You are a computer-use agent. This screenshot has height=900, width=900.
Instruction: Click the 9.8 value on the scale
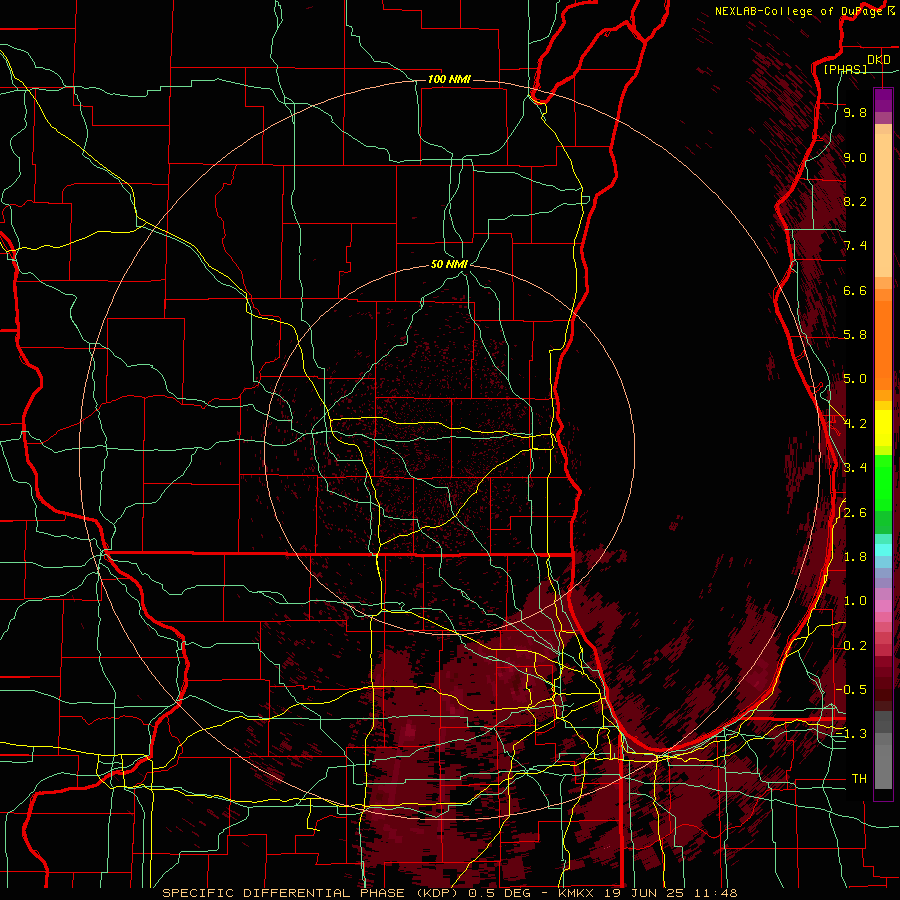click(855, 112)
